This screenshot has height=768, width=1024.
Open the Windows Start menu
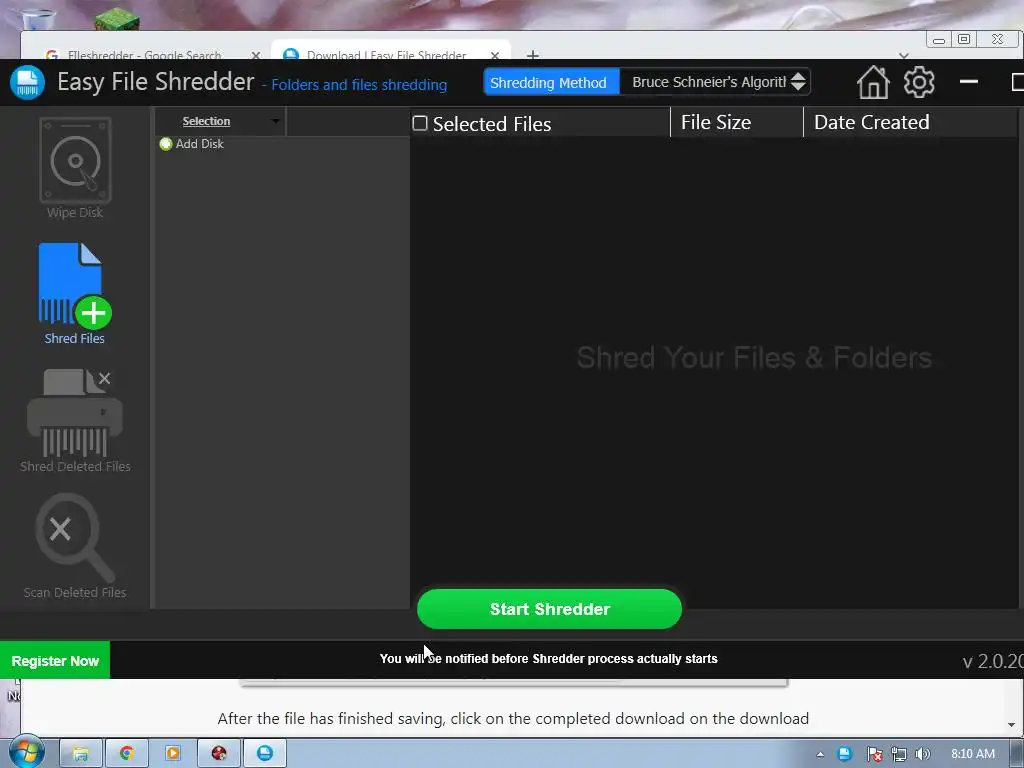click(x=26, y=752)
